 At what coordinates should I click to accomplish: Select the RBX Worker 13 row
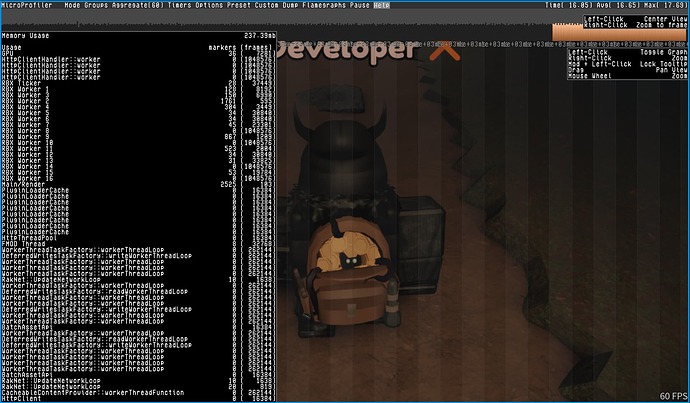point(139,161)
